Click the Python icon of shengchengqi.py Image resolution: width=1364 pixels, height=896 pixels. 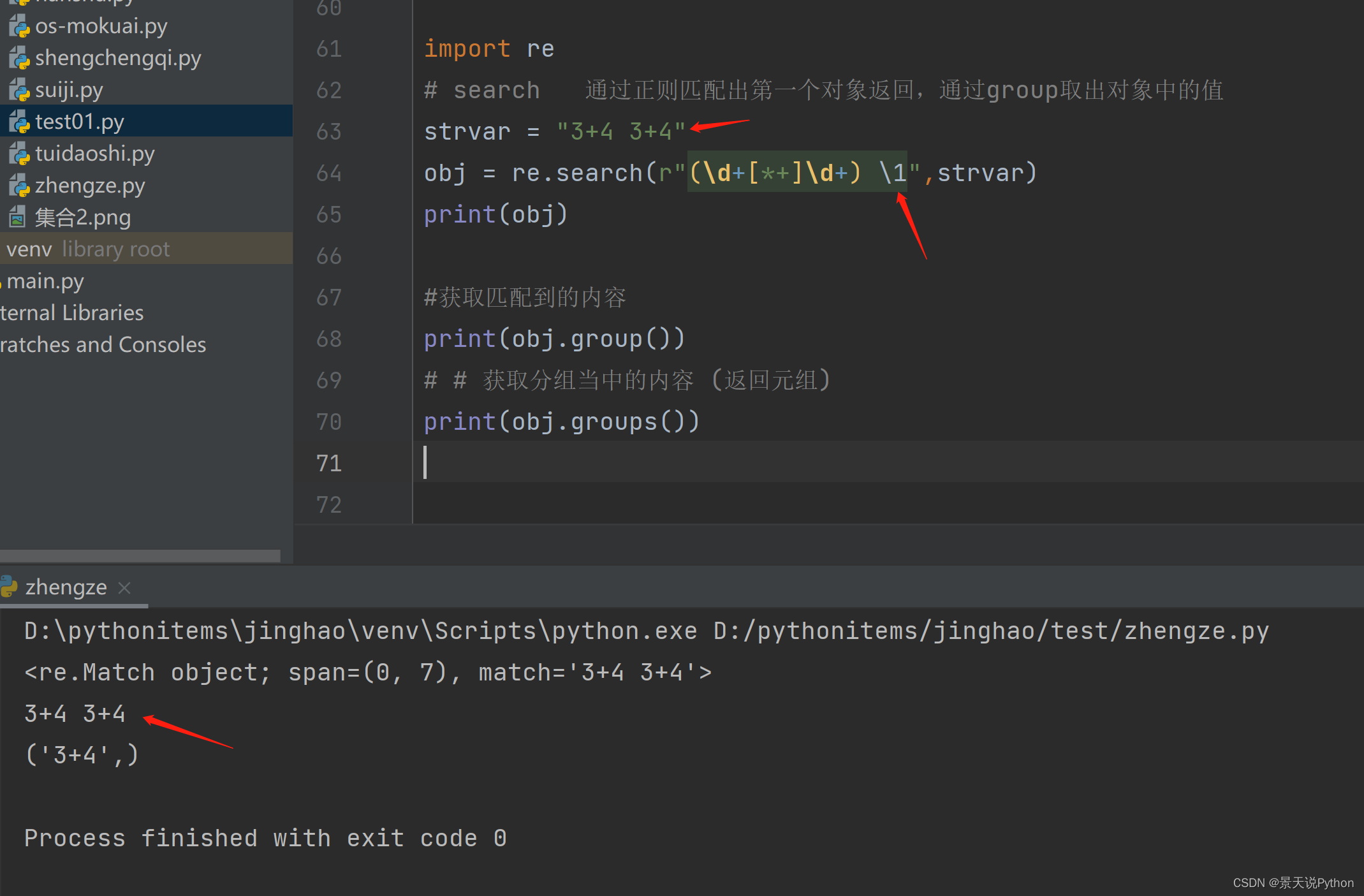click(x=19, y=58)
